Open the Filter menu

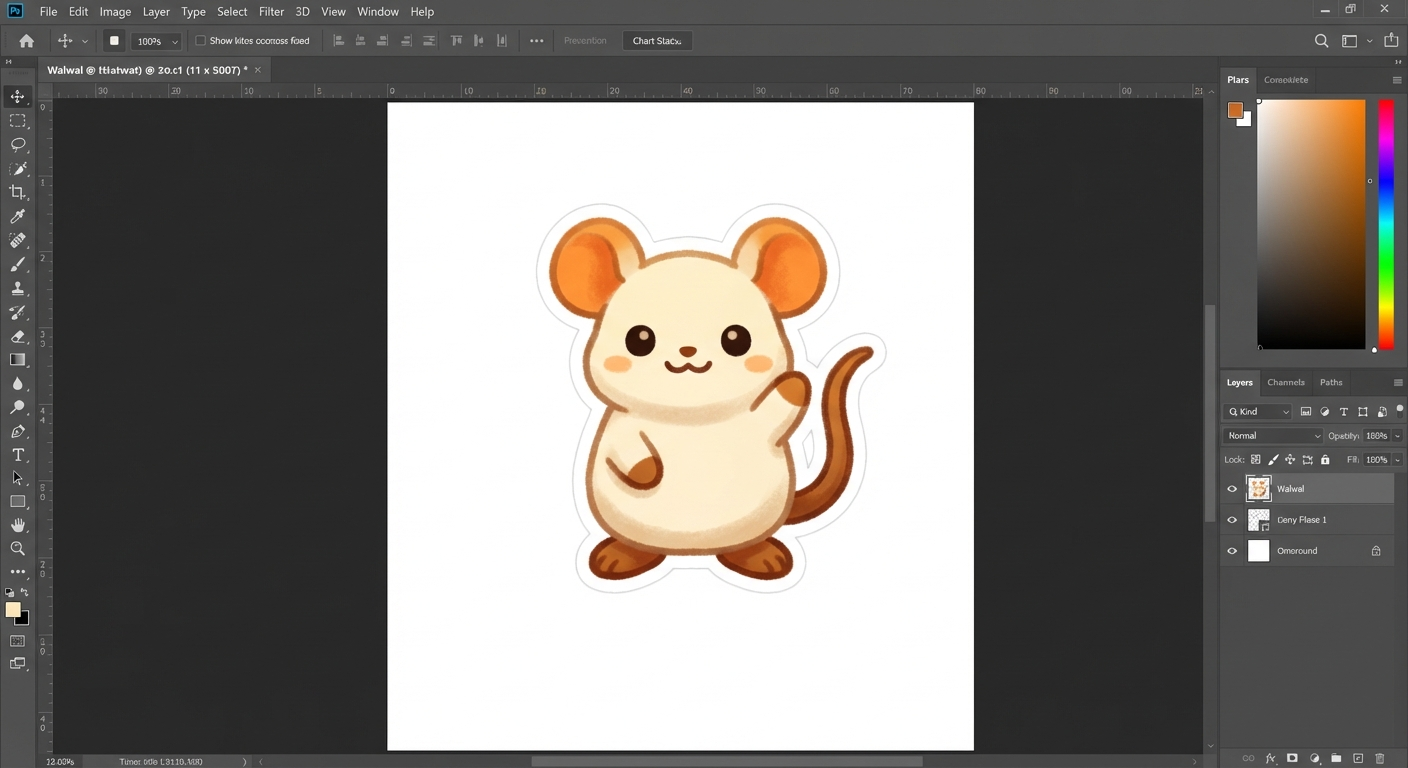click(271, 12)
